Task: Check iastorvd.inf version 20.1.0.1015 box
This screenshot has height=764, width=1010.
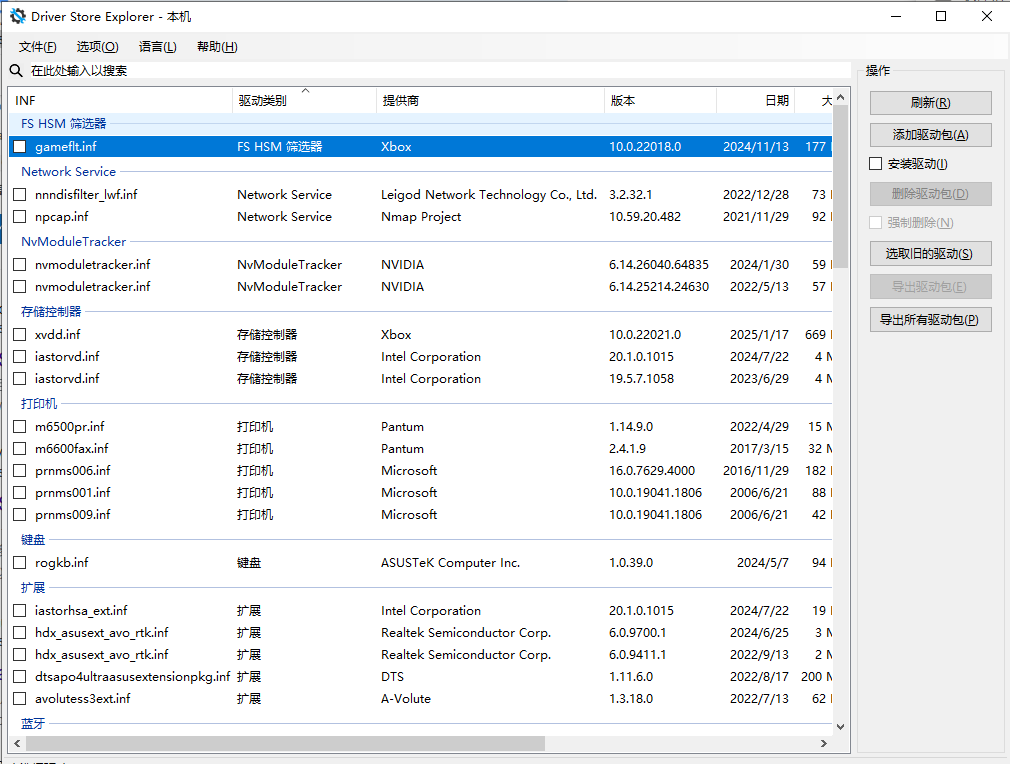Action: tap(20, 356)
